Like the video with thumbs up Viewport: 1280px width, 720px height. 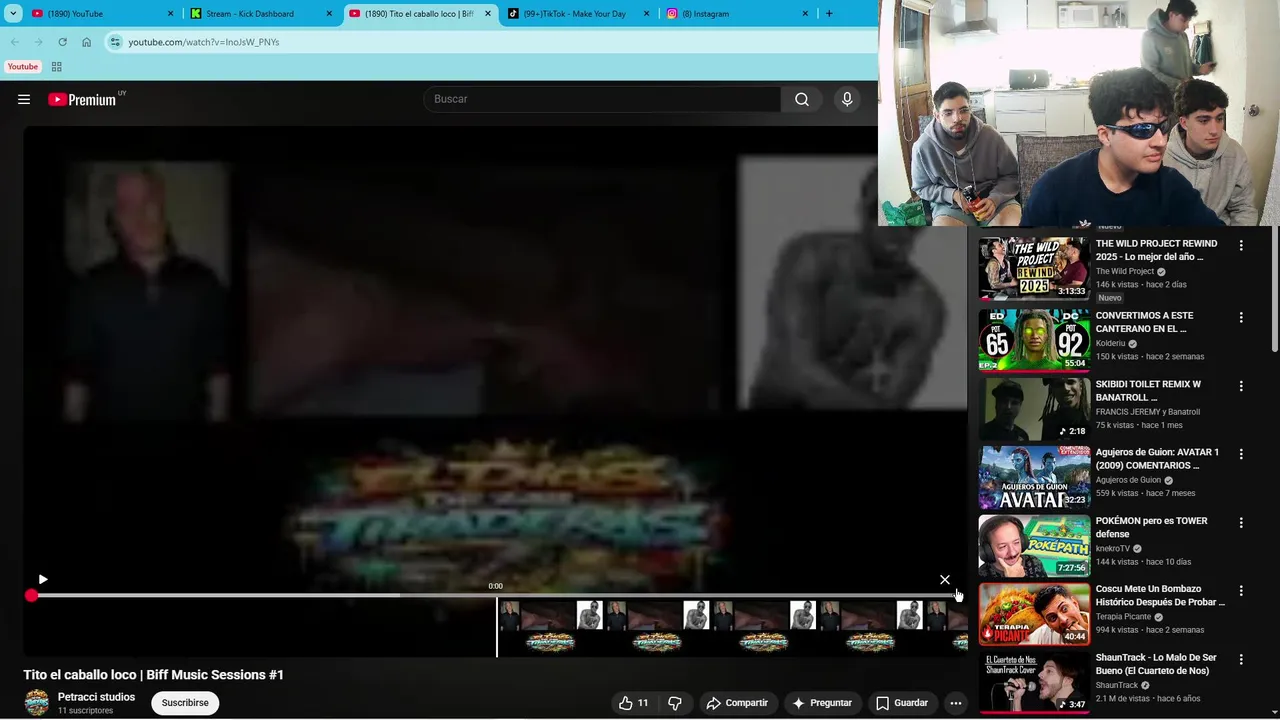tap(634, 703)
